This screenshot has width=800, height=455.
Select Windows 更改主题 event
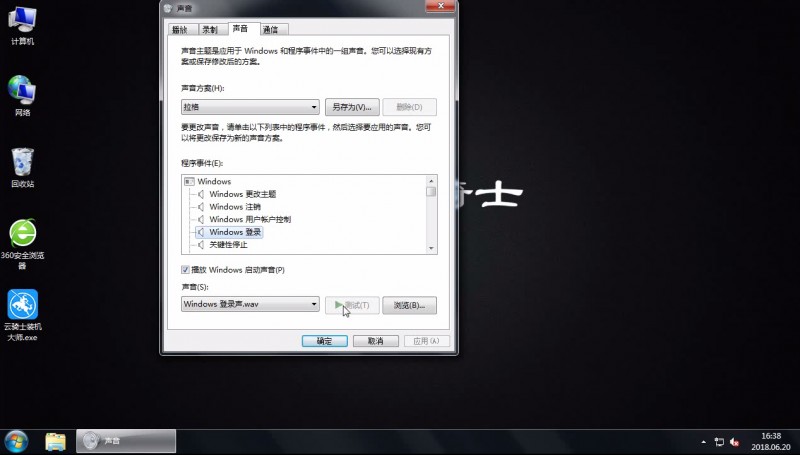point(243,194)
